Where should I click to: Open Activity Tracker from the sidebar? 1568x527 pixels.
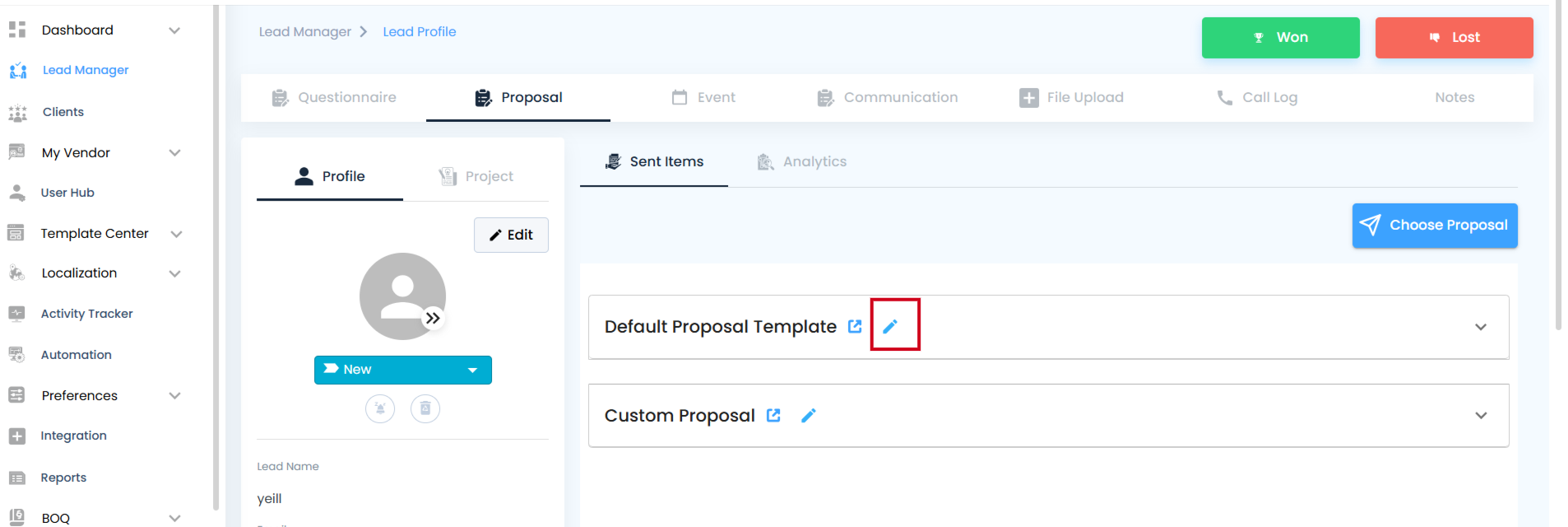click(86, 314)
